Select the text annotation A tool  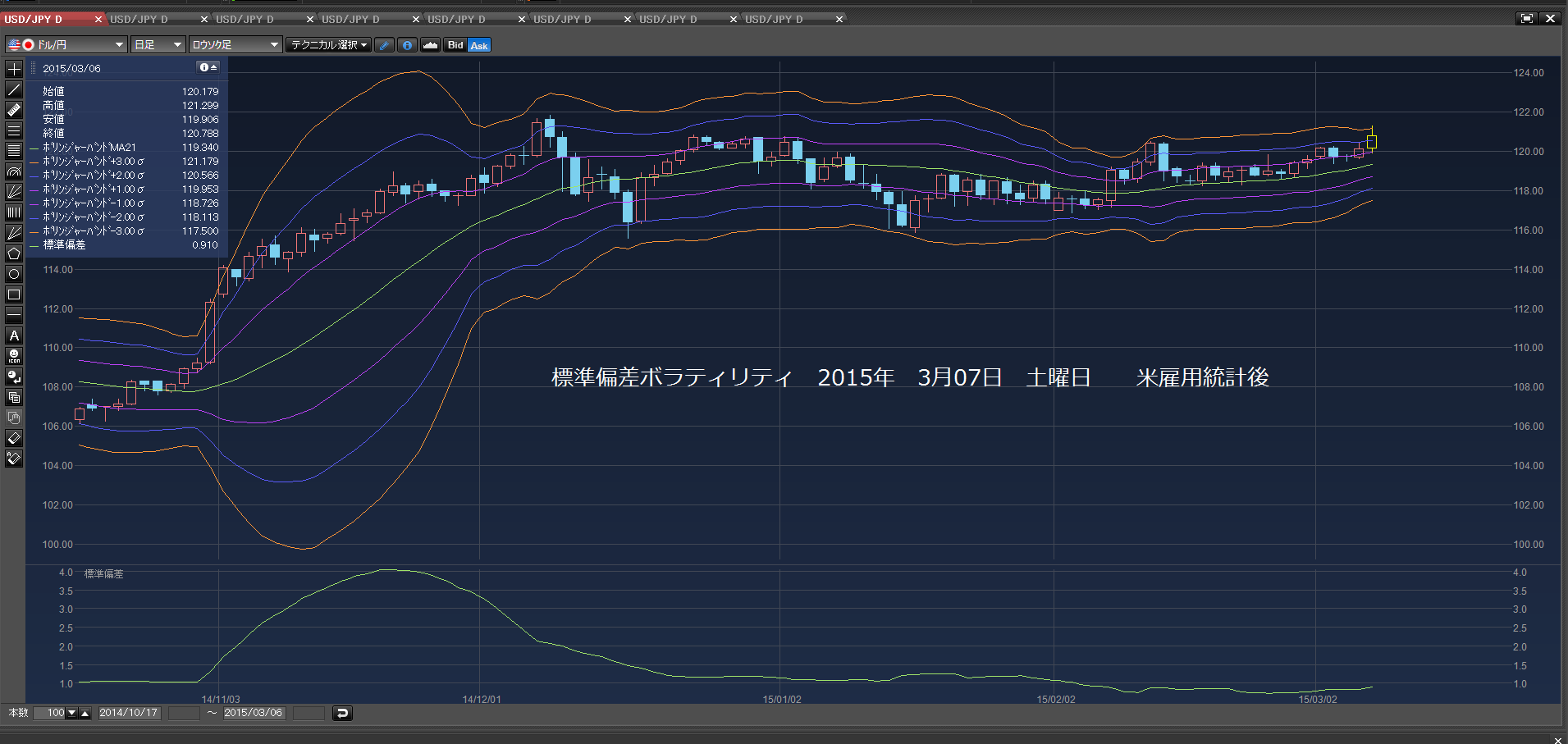14,335
